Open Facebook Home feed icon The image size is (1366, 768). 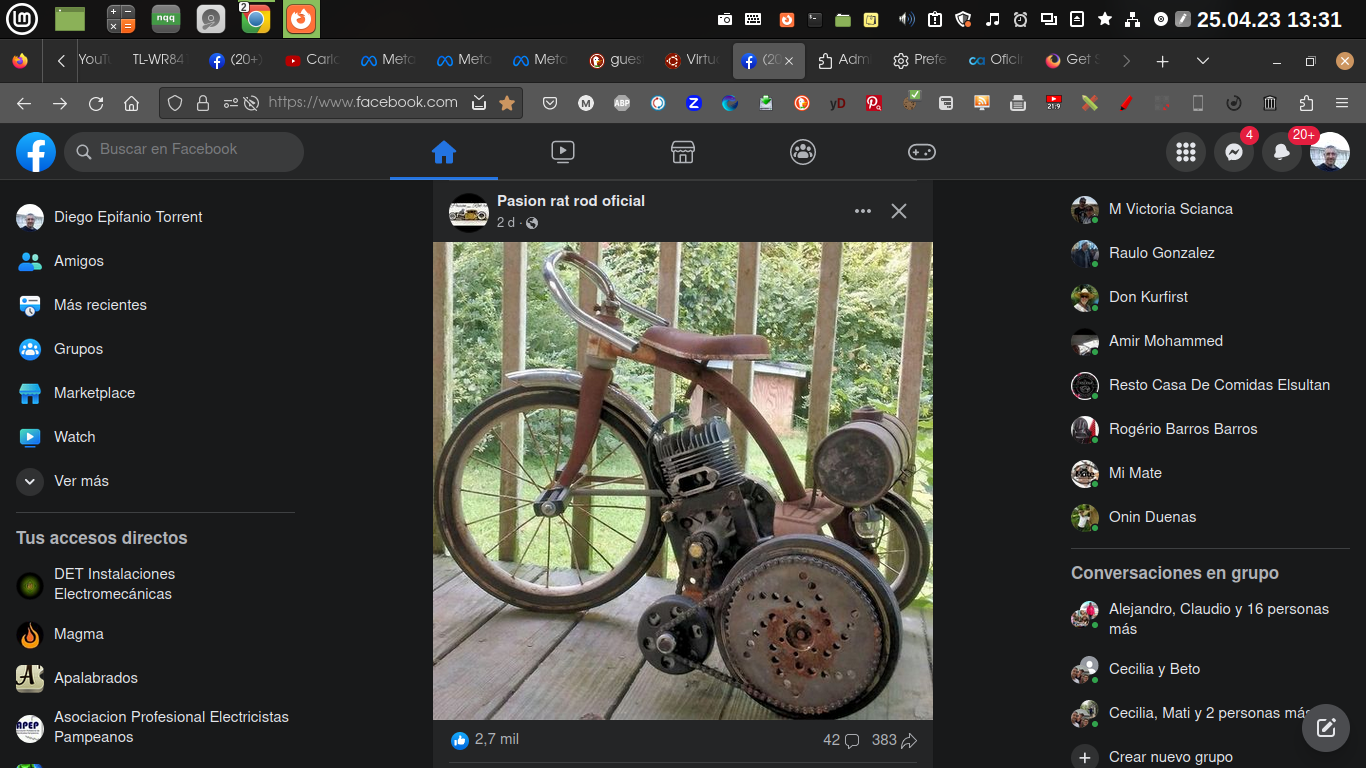[443, 152]
